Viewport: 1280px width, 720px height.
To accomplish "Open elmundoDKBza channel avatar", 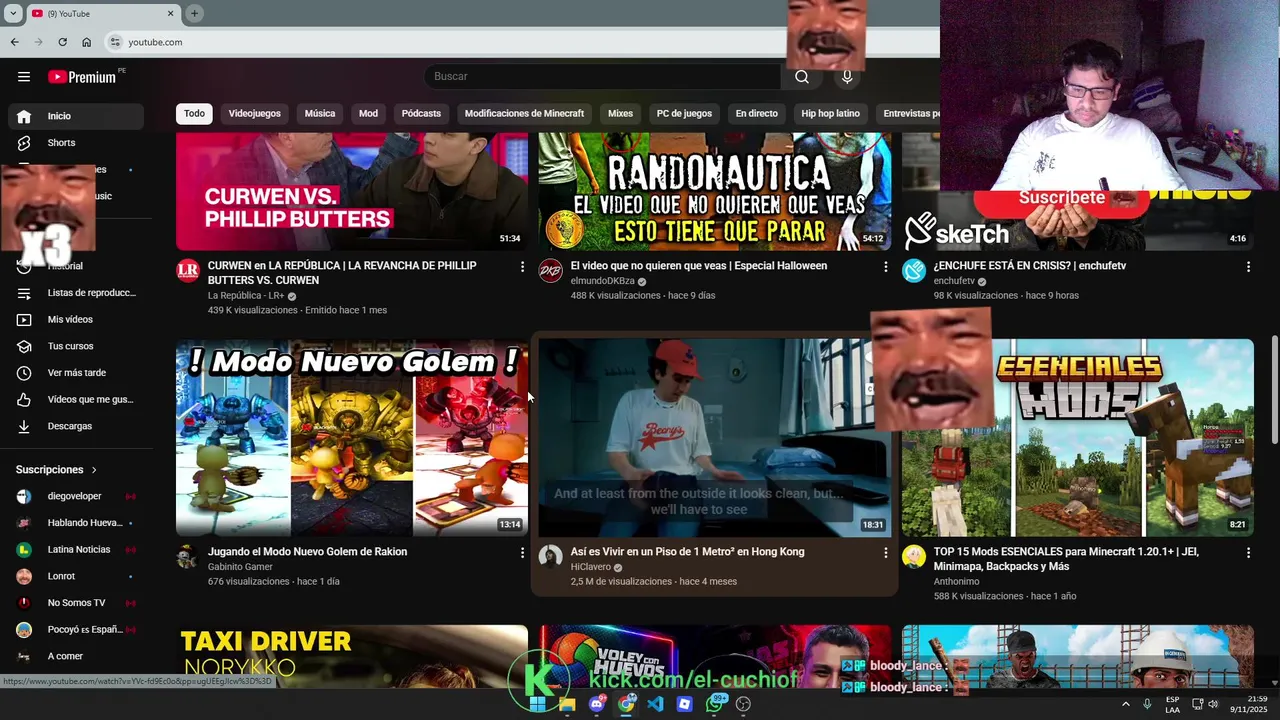I will [551, 271].
